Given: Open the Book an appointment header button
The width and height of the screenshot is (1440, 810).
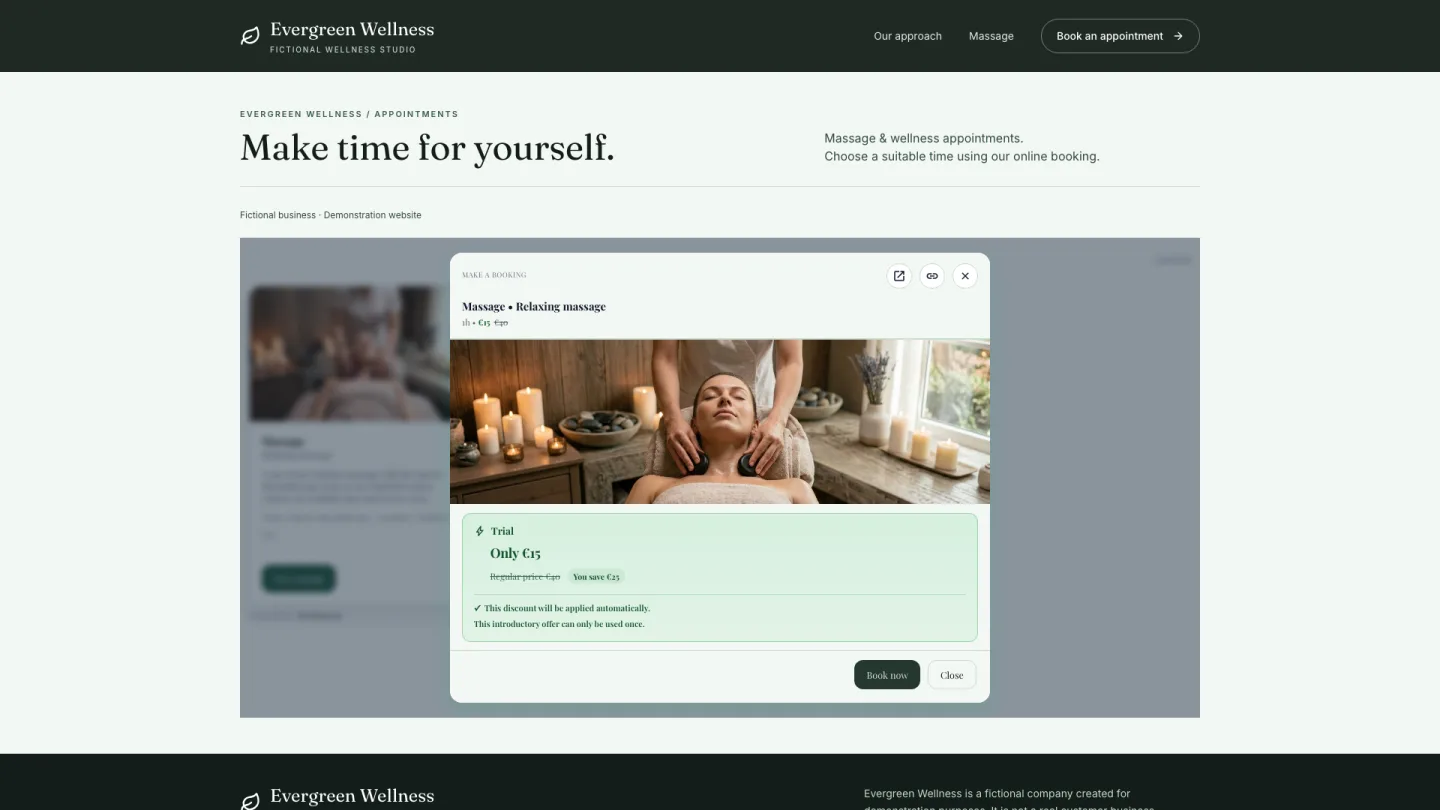Looking at the screenshot, I should click(1120, 36).
